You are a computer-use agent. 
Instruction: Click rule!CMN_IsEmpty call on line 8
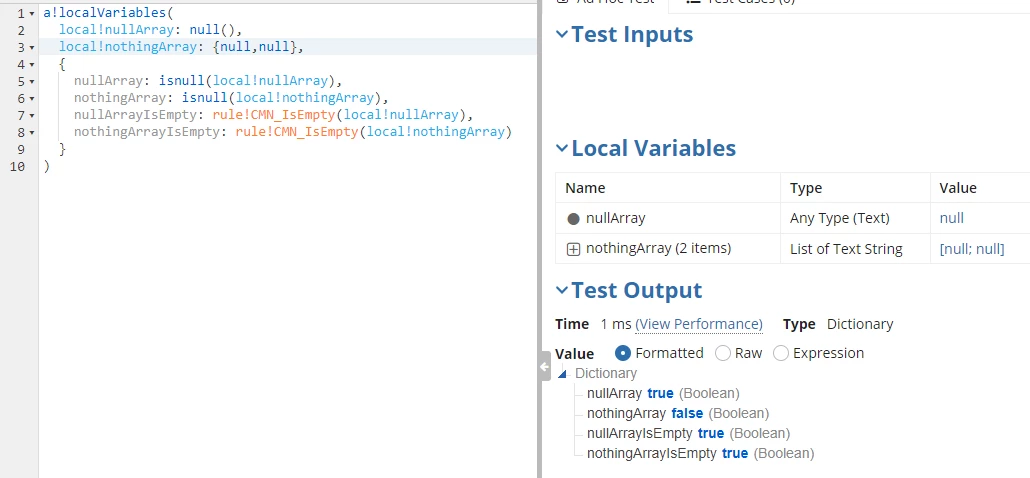297,133
